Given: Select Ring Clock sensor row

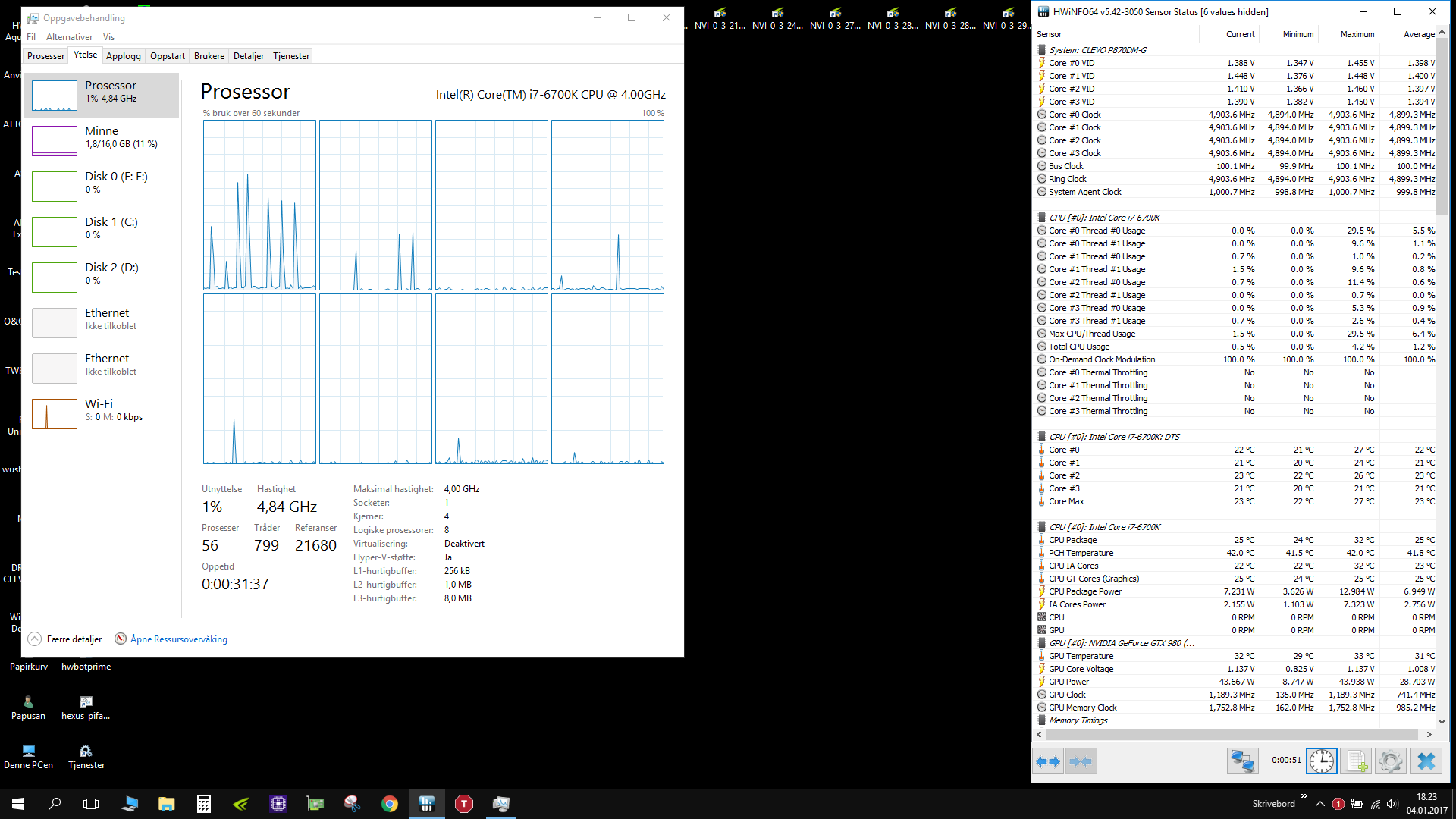Looking at the screenshot, I should pyautogui.click(x=1236, y=179).
